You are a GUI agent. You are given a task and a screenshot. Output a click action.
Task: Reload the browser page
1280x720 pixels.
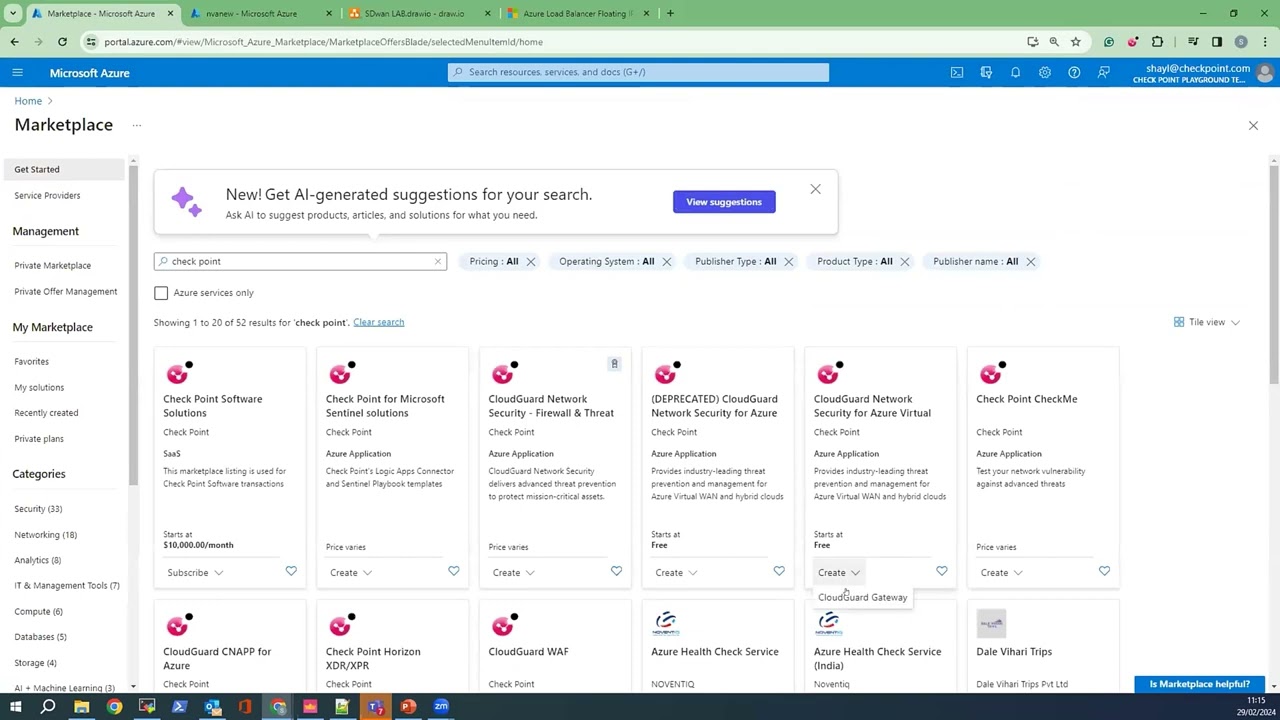(x=62, y=42)
